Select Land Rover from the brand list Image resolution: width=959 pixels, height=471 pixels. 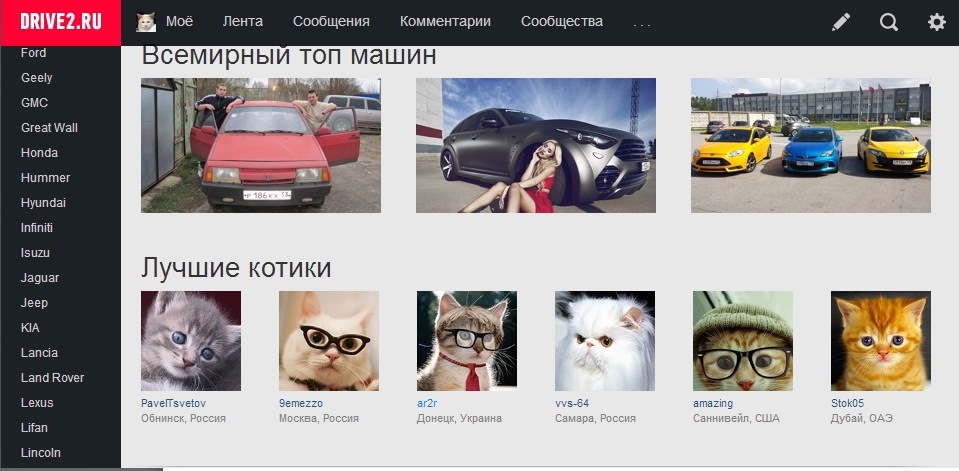coord(53,377)
